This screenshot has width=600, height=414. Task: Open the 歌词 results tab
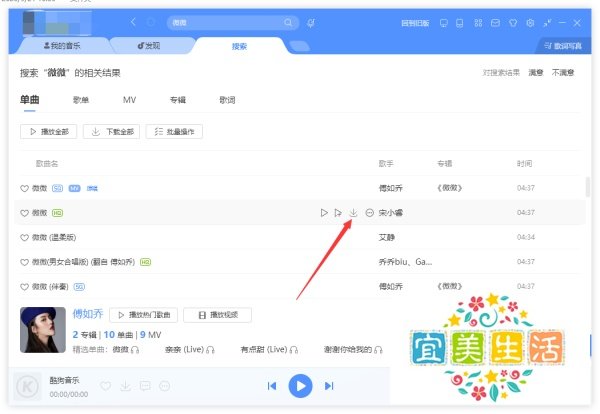227,100
